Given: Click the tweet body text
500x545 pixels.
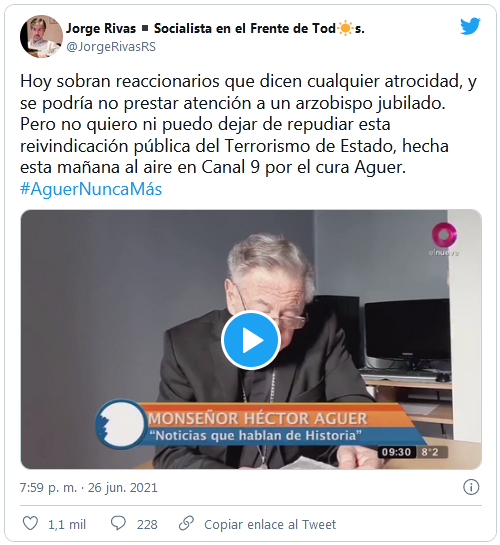Looking at the screenshot, I should 248,124.
